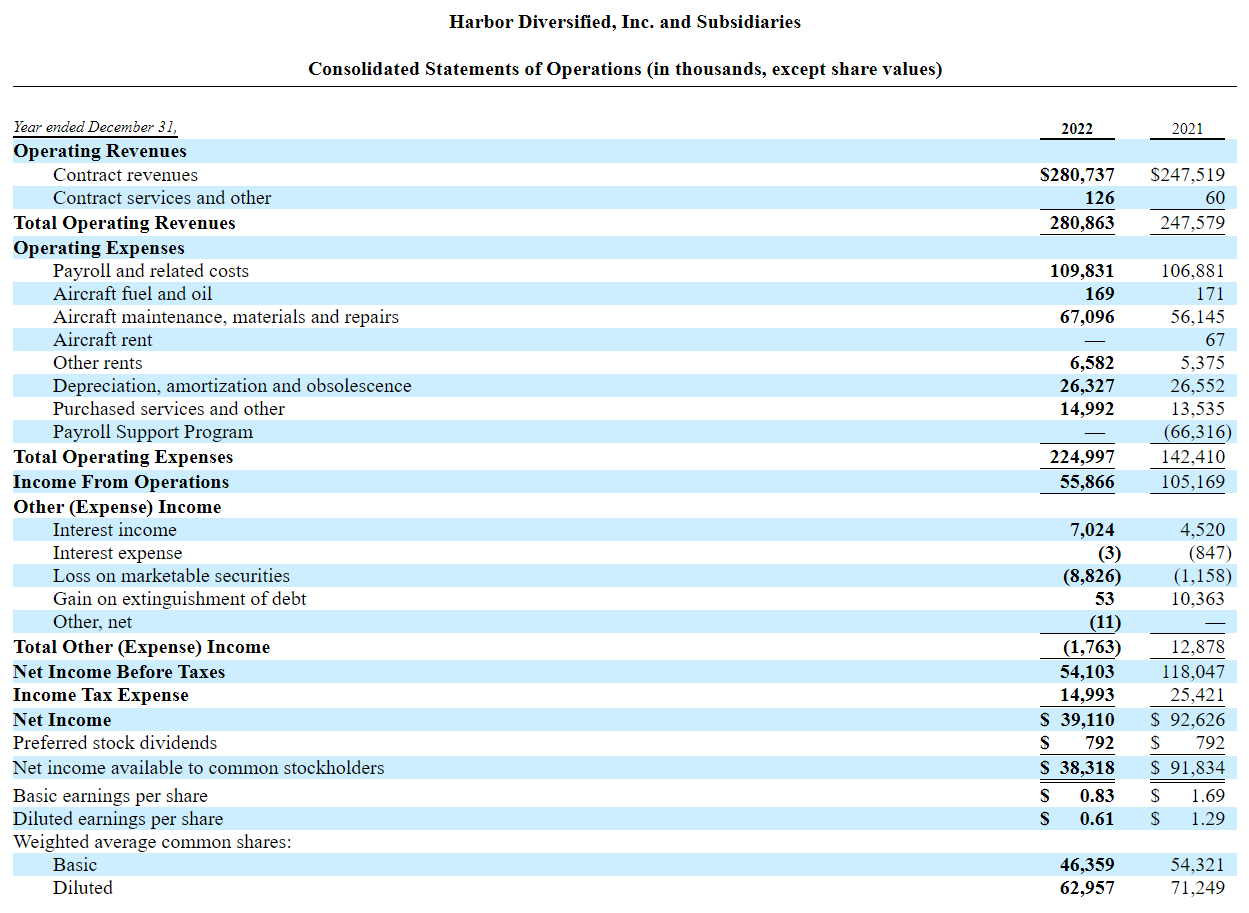The height and width of the screenshot is (913, 1249).
Task: Click the Basic earnings per share label
Action: [110, 796]
